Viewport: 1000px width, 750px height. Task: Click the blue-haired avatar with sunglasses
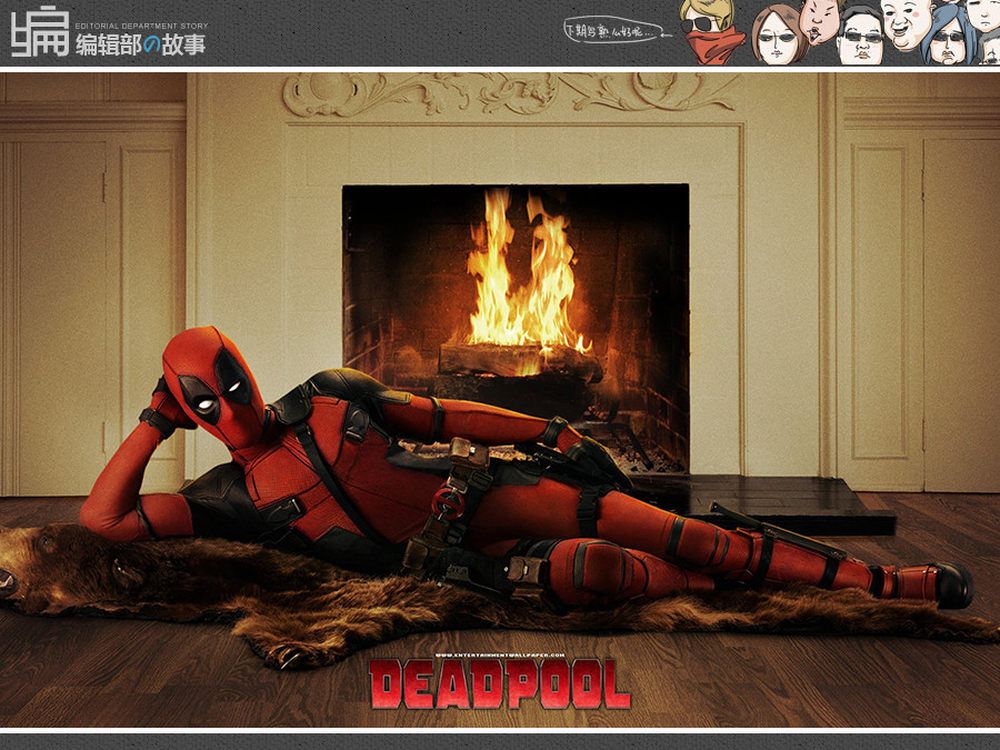[x=949, y=36]
